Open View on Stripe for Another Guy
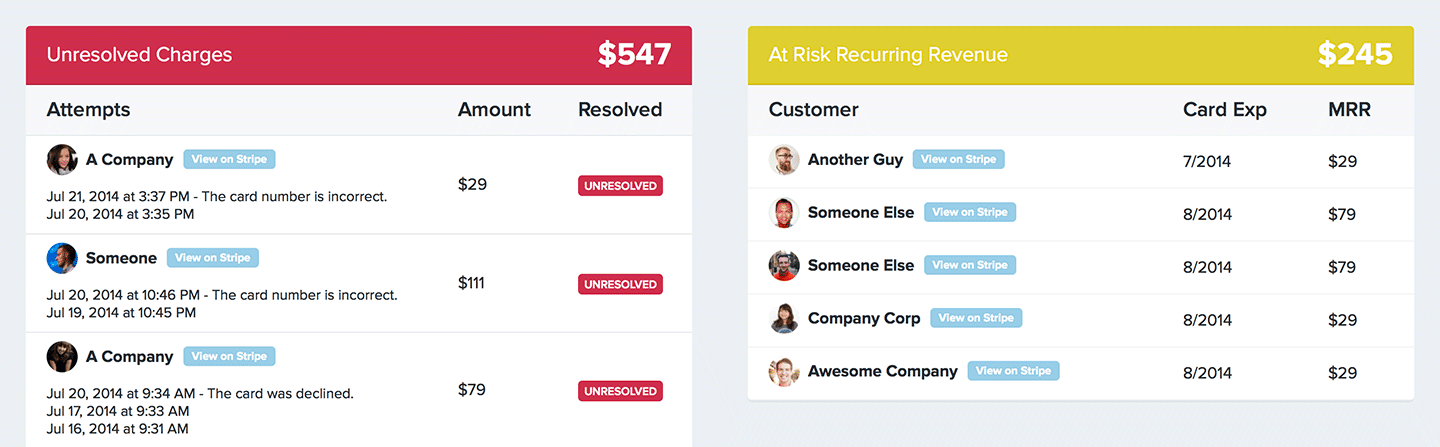The height and width of the screenshot is (447, 1440). click(958, 159)
